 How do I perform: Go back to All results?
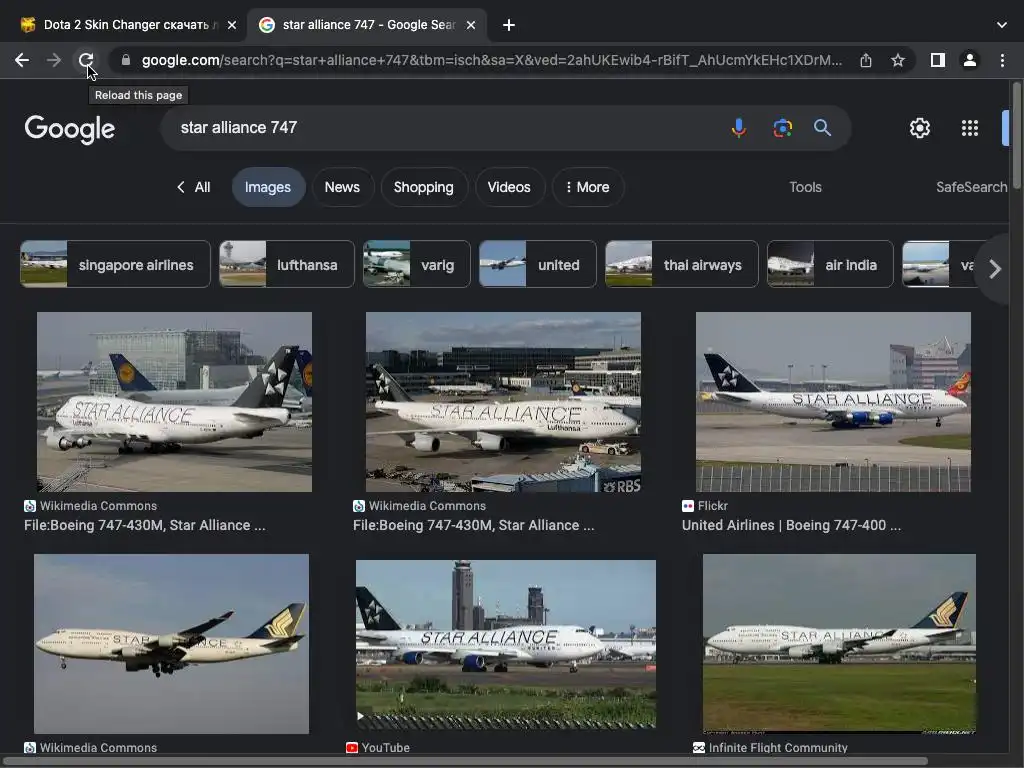pos(193,187)
